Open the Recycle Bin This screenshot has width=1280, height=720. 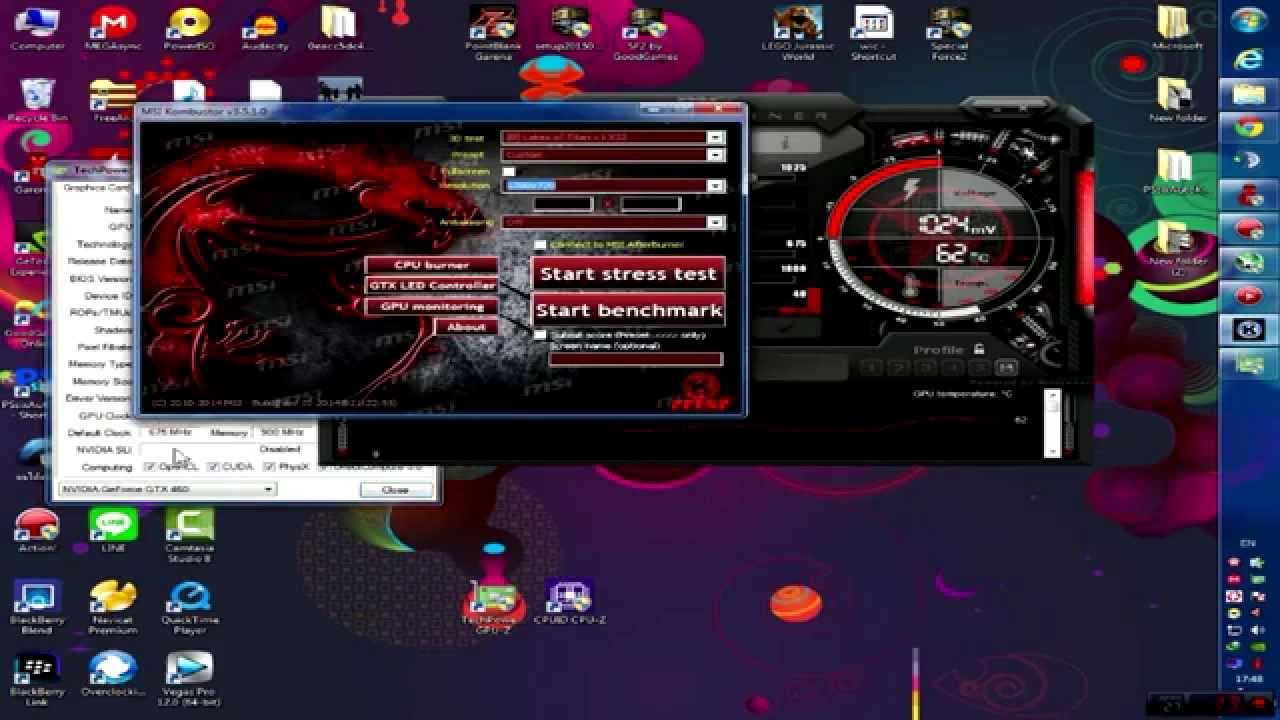coord(37,100)
